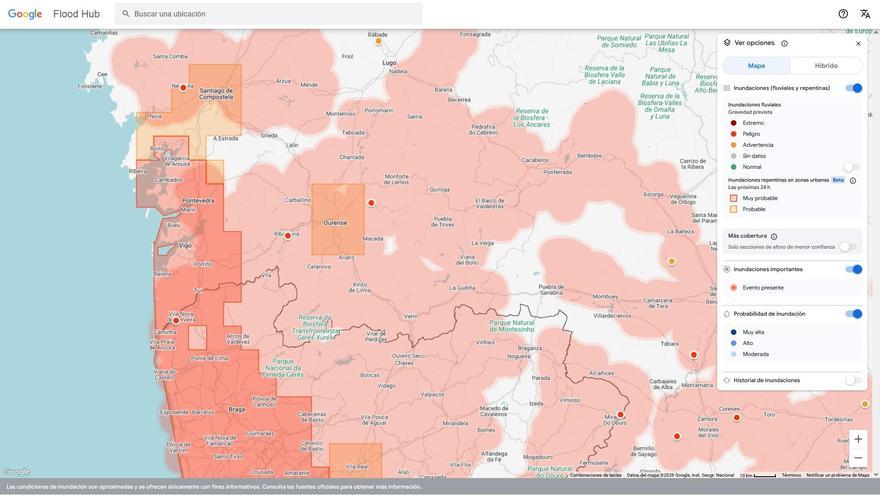Open the Términos link
This screenshot has width=880, height=495.
[791, 475]
